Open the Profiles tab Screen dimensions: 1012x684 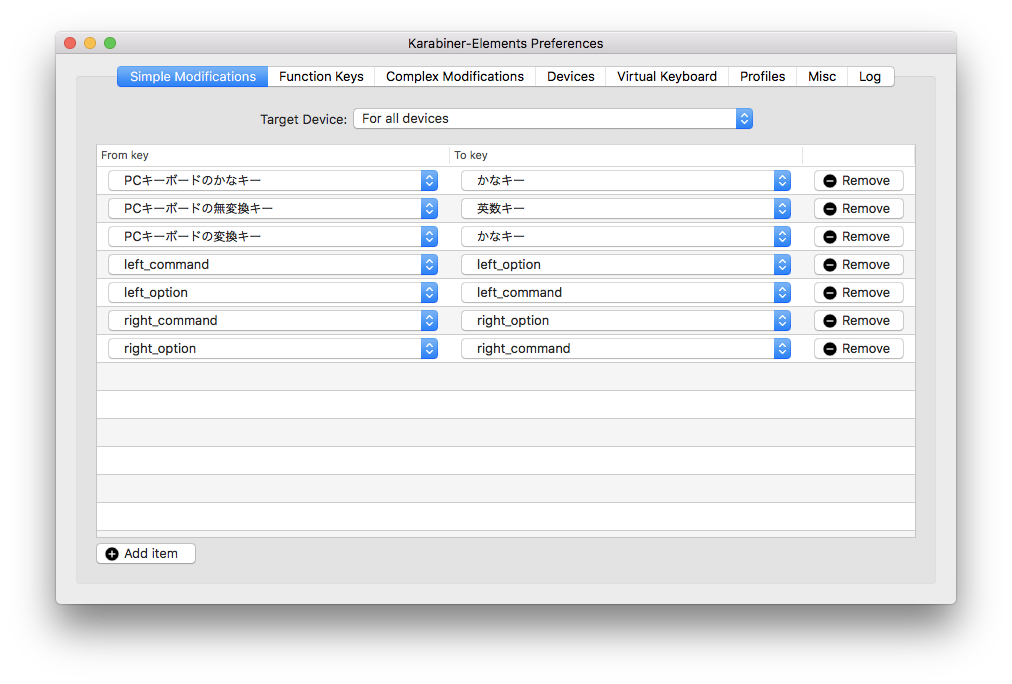[762, 76]
